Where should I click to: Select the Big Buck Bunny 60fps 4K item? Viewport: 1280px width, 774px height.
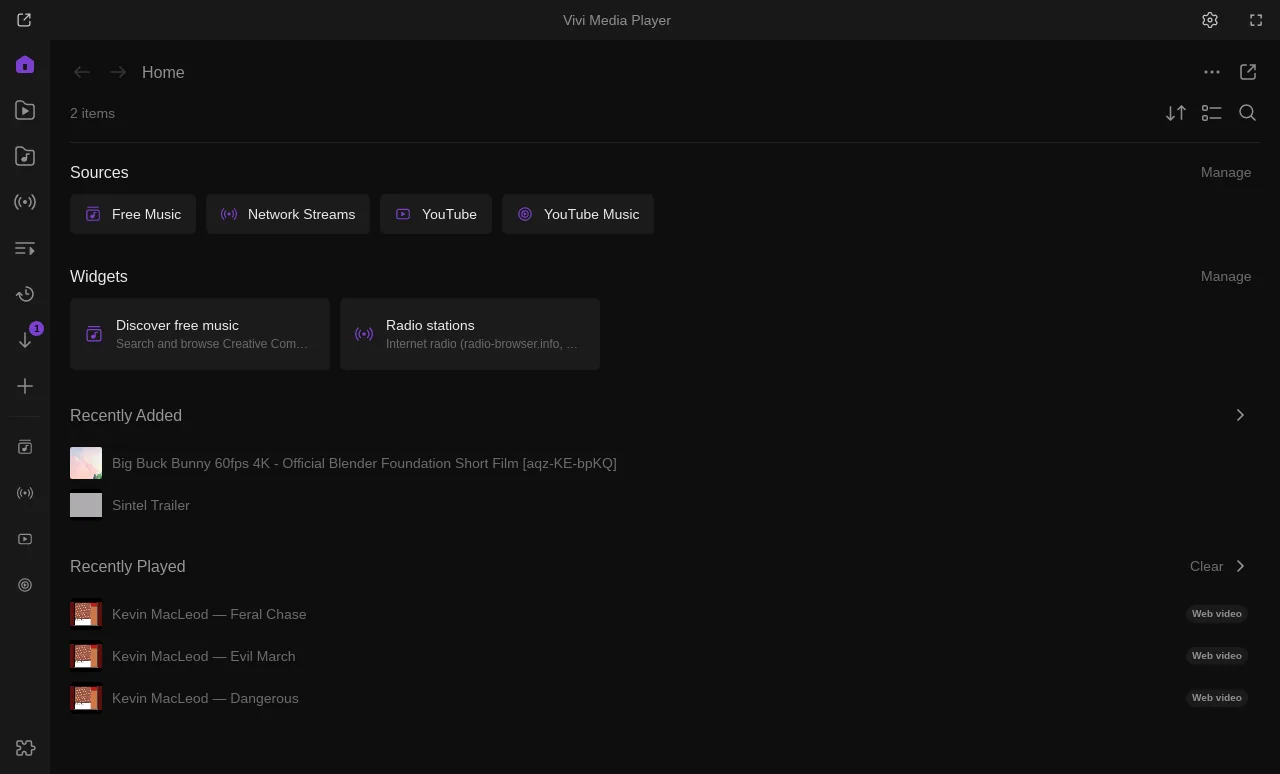pos(660,463)
